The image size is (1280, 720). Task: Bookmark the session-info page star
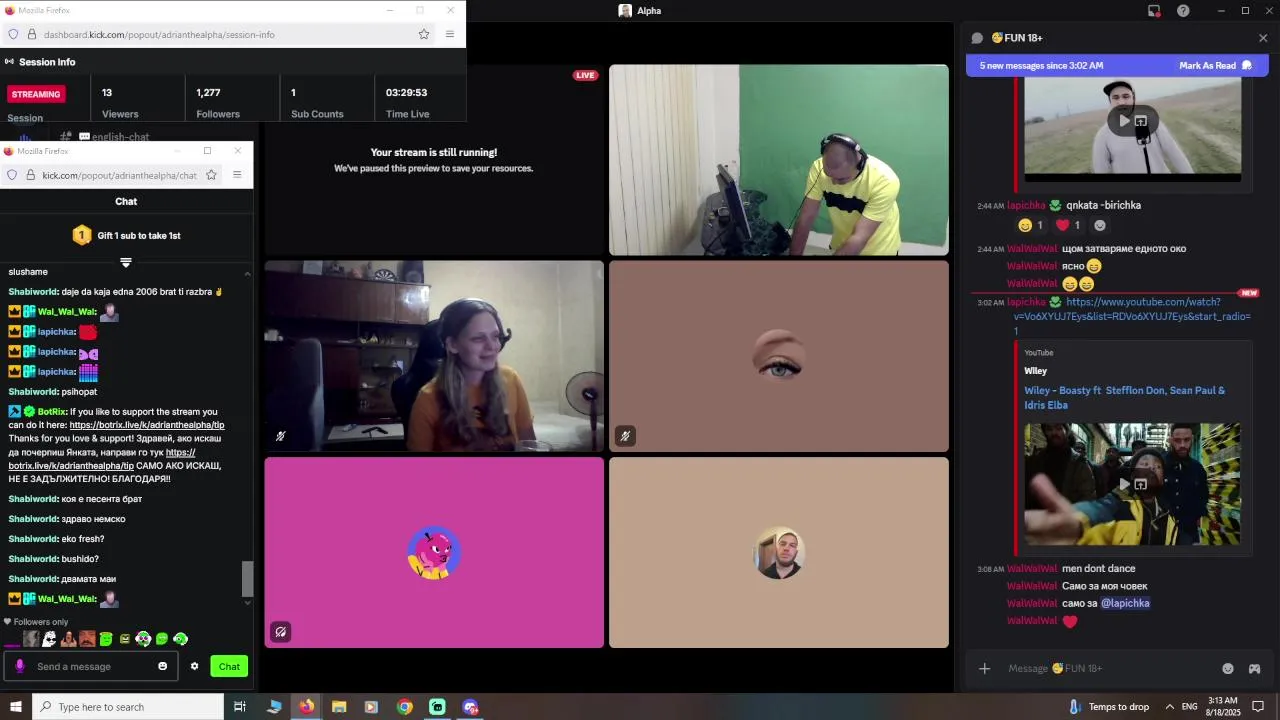424,34
